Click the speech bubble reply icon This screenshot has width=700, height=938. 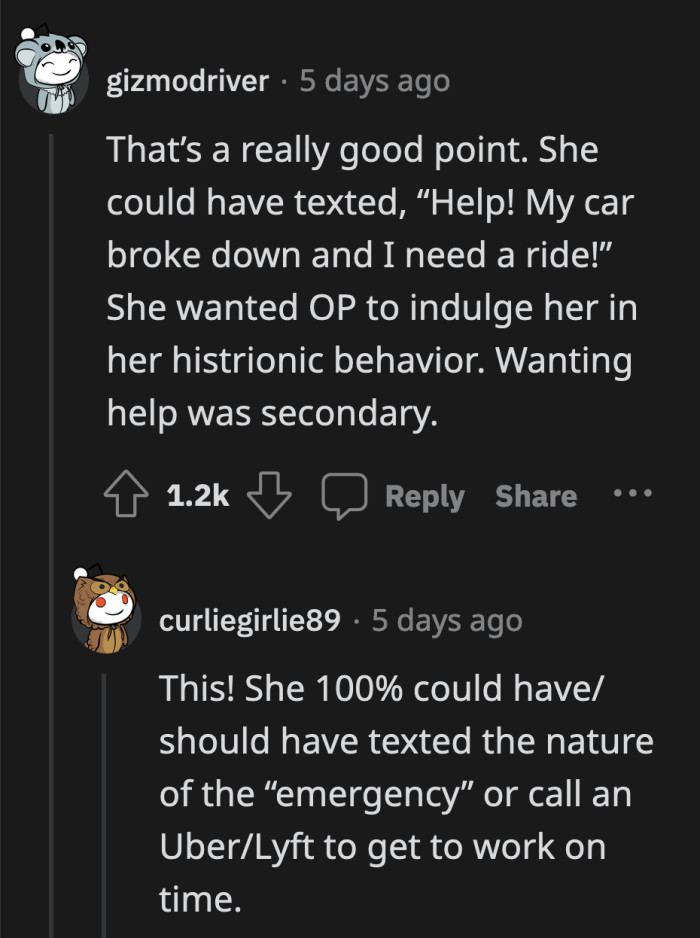click(x=345, y=494)
